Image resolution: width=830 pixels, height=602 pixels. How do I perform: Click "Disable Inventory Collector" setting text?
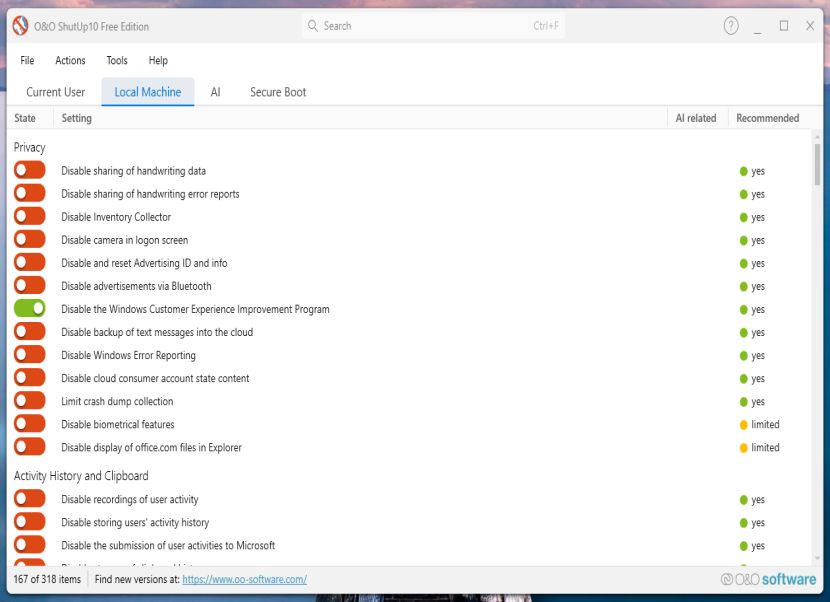116,217
